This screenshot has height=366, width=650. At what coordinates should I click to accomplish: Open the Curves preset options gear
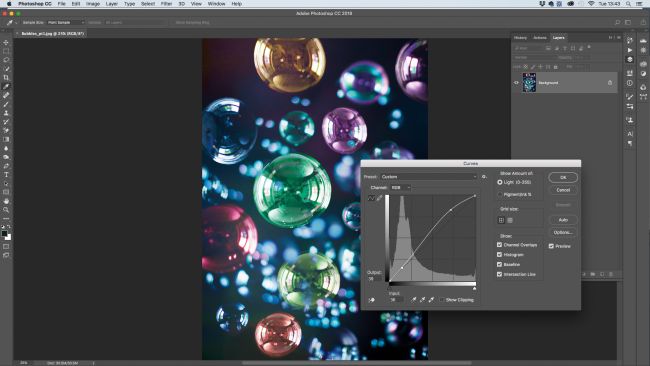[x=484, y=177]
